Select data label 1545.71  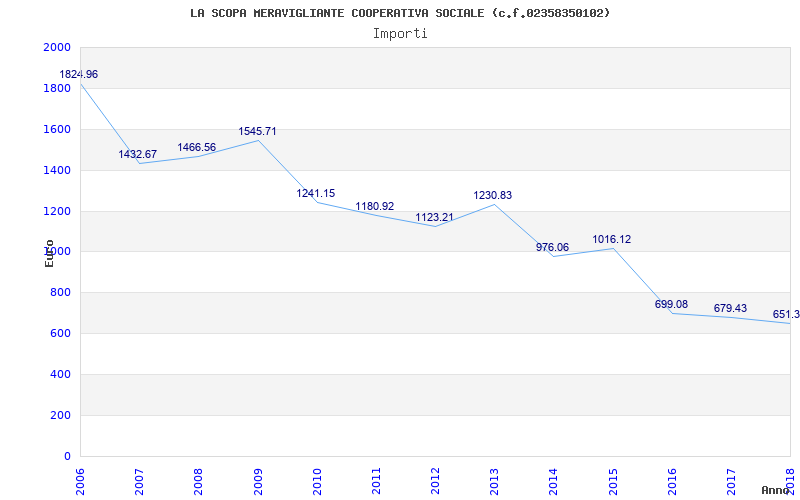257,132
